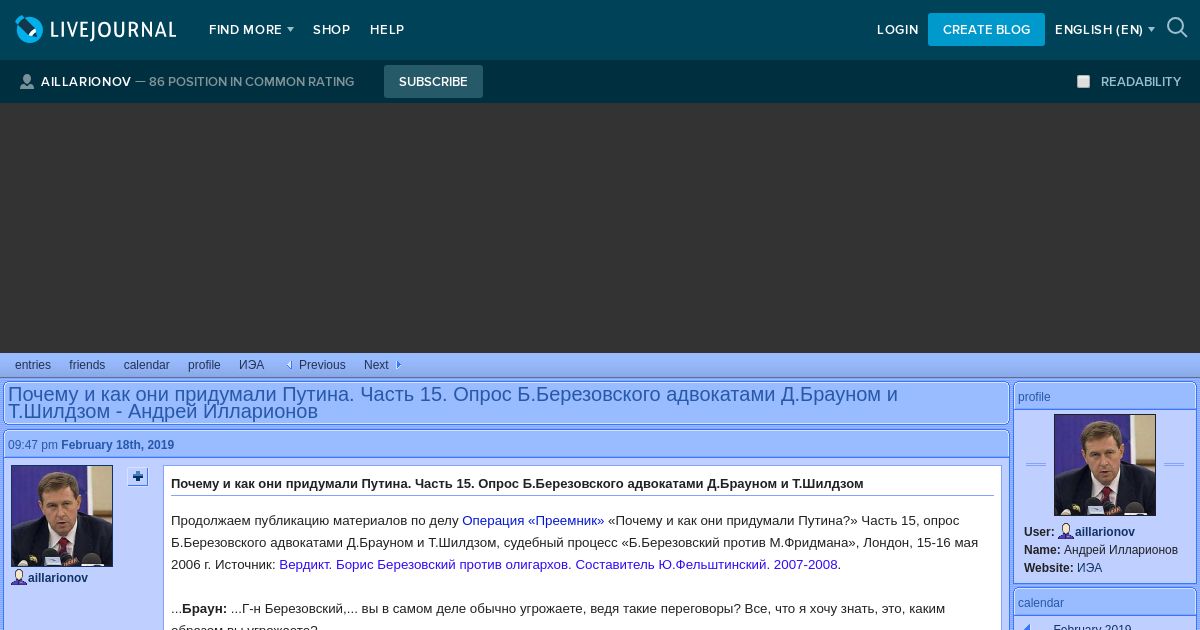
Task: Open the Вердикт. Борис Березовский source link
Action: pyautogui.click(x=558, y=564)
